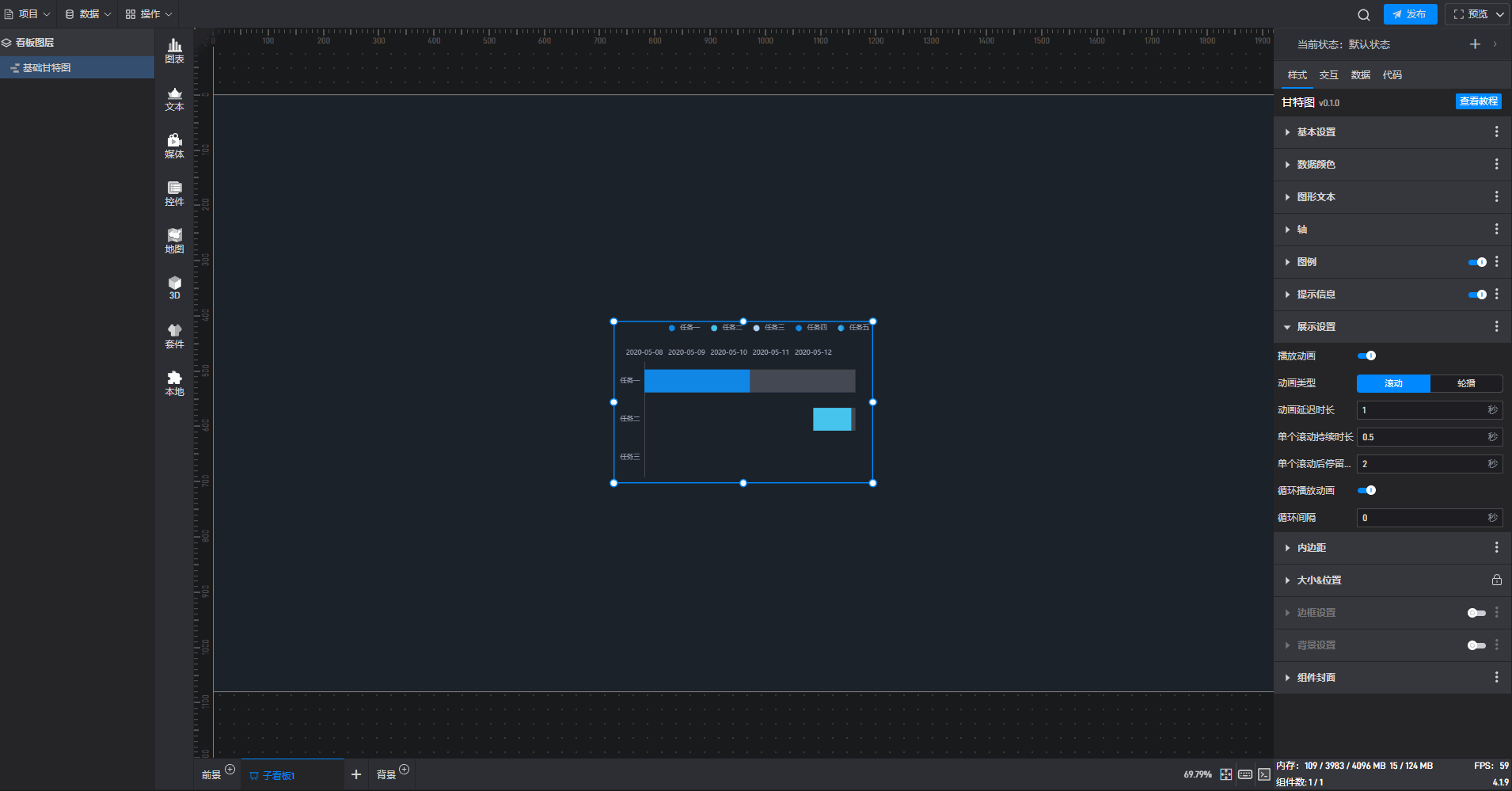The image size is (1512, 791).
Task: Click the 查看教程 tutorial button
Action: pyautogui.click(x=1479, y=101)
